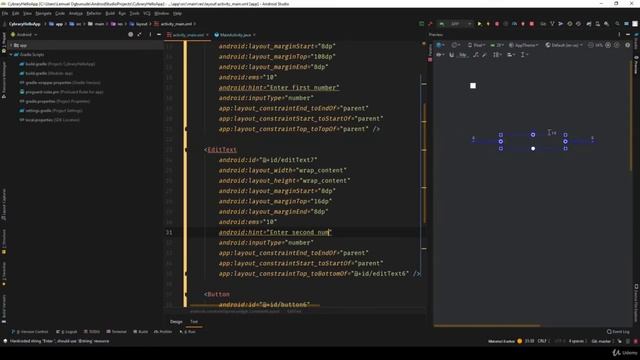This screenshot has height=360, width=640.
Task: Select the Text tab below the editor
Action: pyautogui.click(x=194, y=322)
